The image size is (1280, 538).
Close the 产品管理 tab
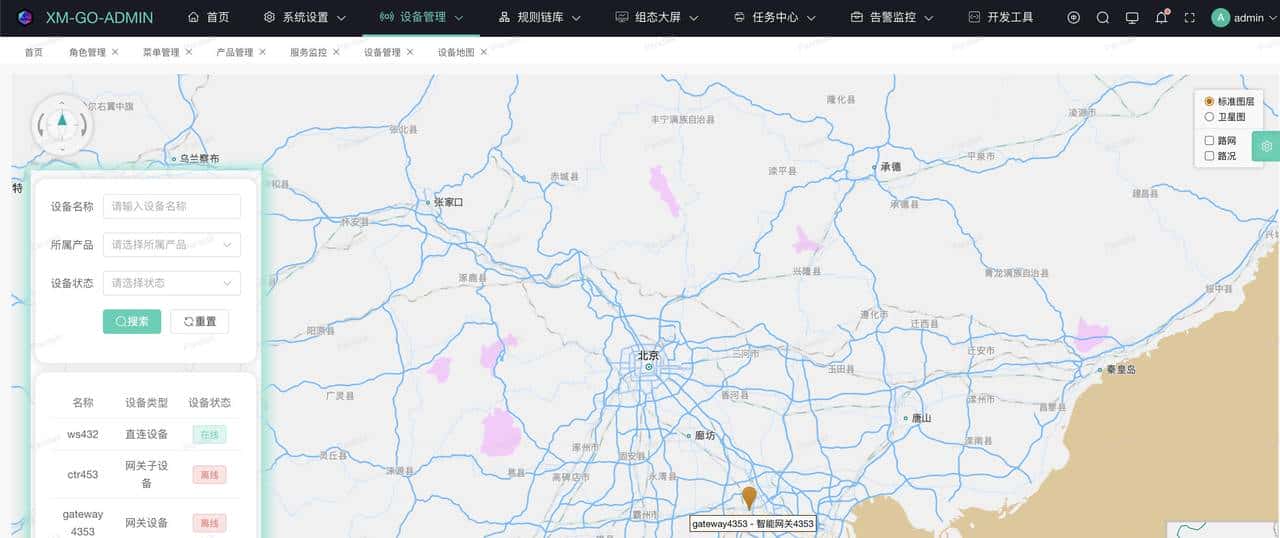coord(263,52)
